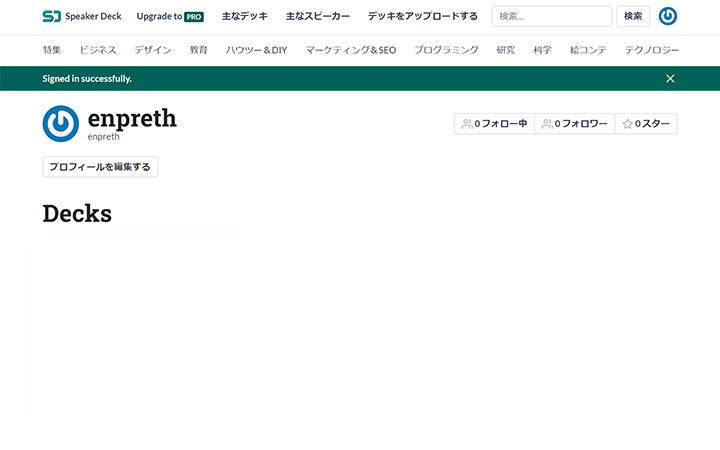Open the プログラミング category
The width and height of the screenshot is (720, 450).
click(x=446, y=50)
